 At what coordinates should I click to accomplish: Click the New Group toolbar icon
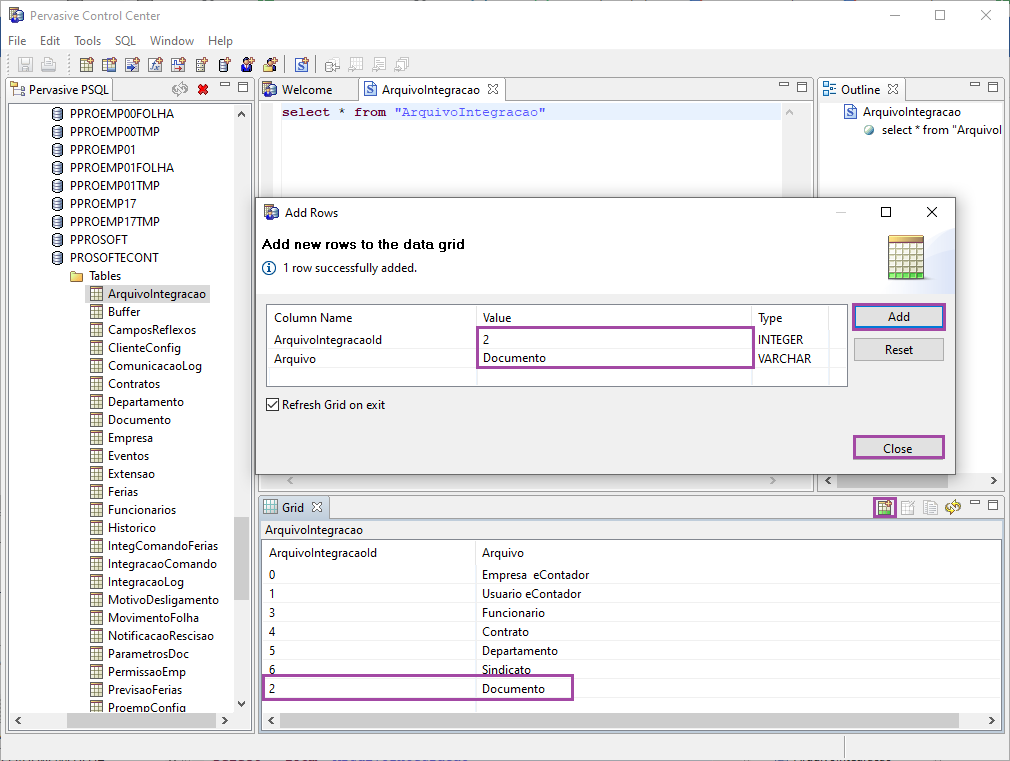pos(270,65)
